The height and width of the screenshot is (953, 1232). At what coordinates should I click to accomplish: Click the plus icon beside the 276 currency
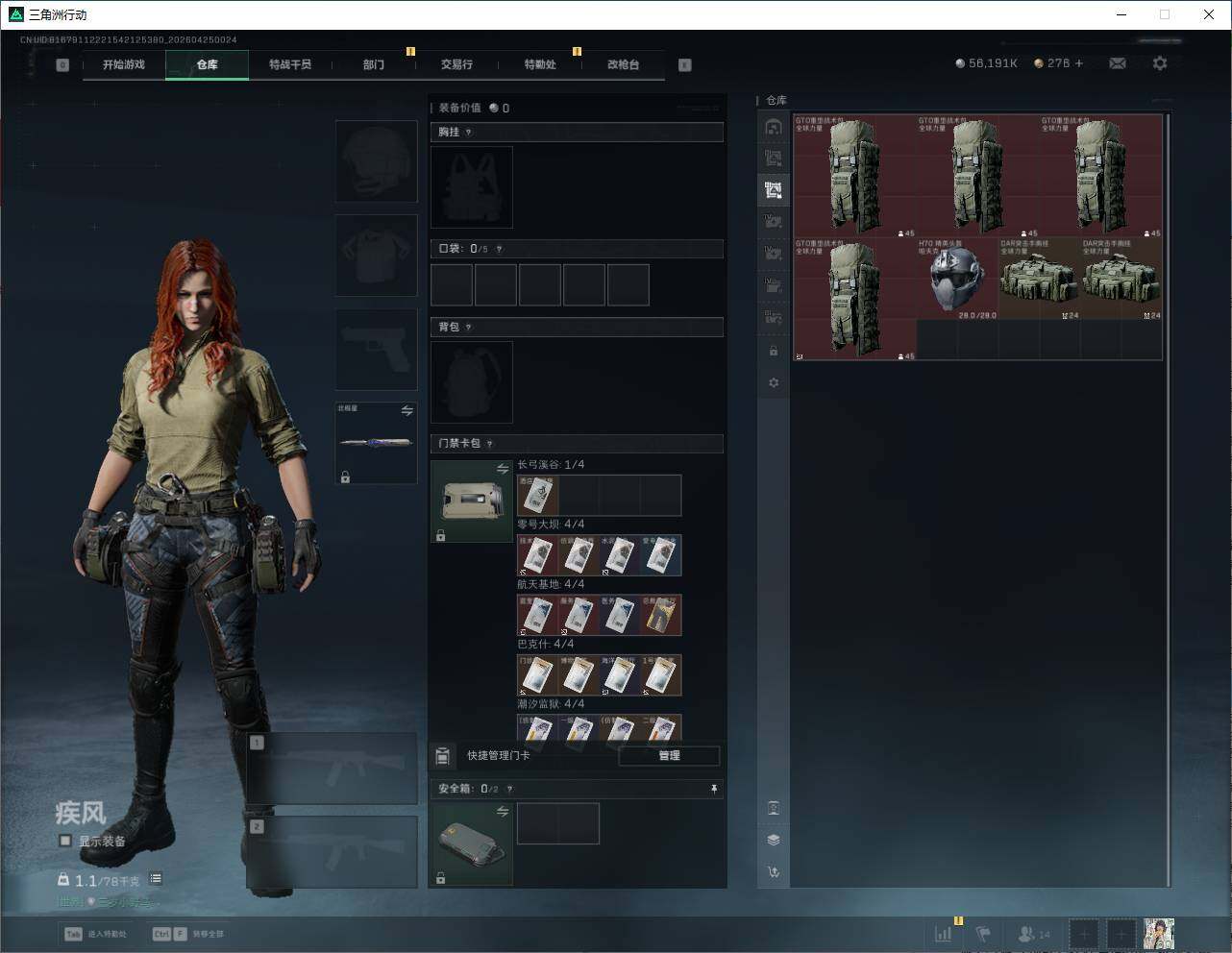tap(1079, 63)
